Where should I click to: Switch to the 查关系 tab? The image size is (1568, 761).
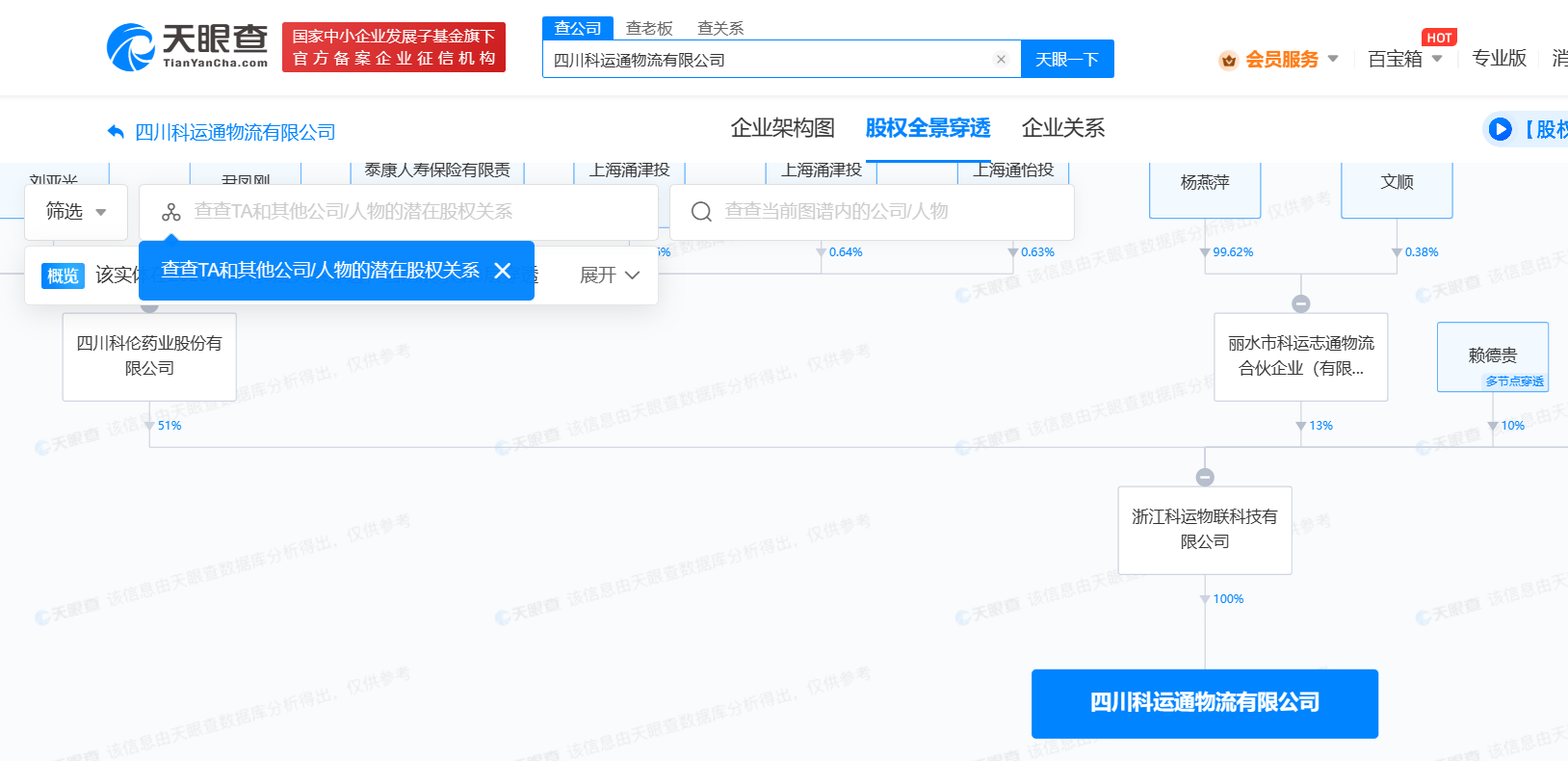click(720, 28)
